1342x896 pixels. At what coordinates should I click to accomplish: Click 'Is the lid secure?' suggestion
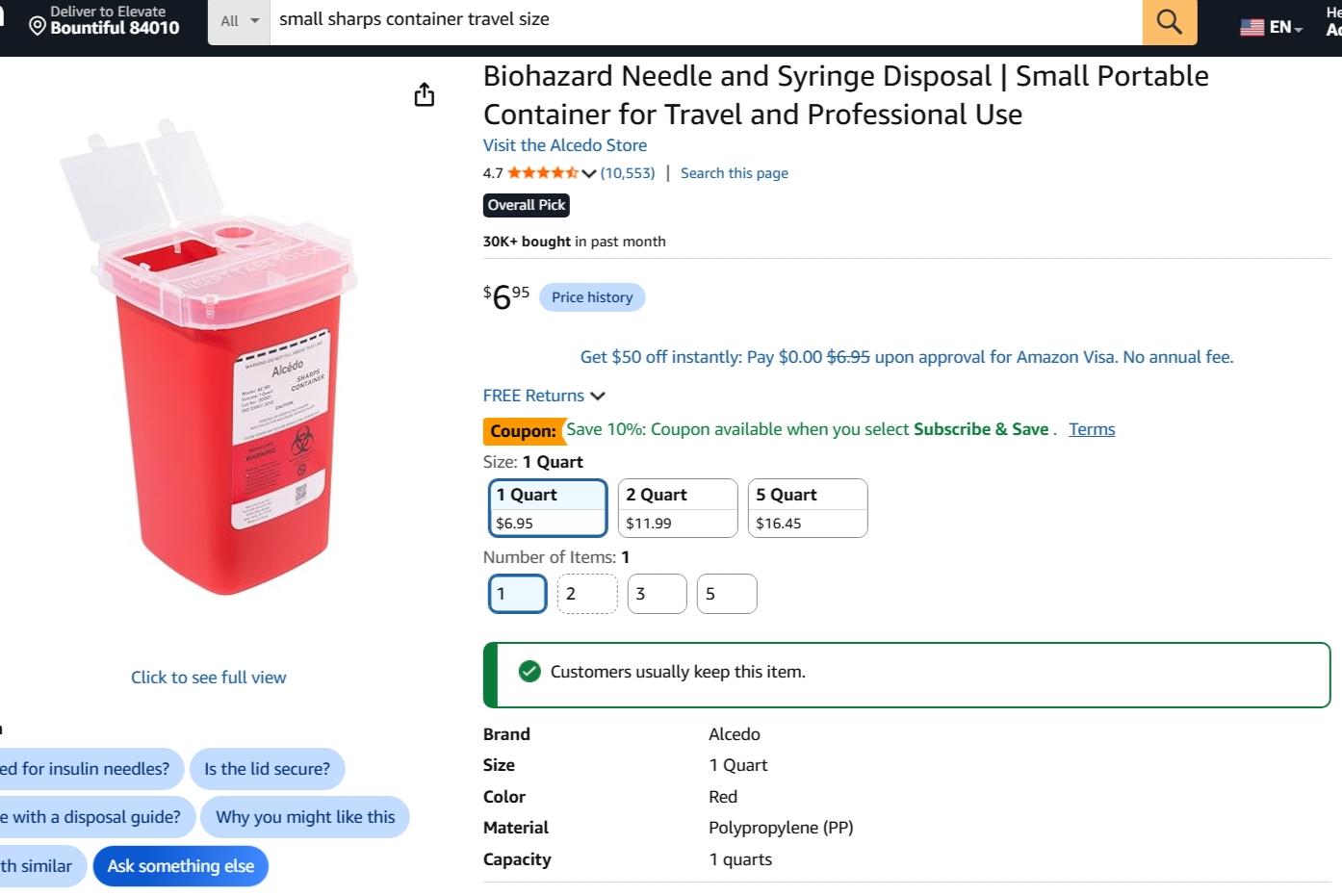point(267,769)
